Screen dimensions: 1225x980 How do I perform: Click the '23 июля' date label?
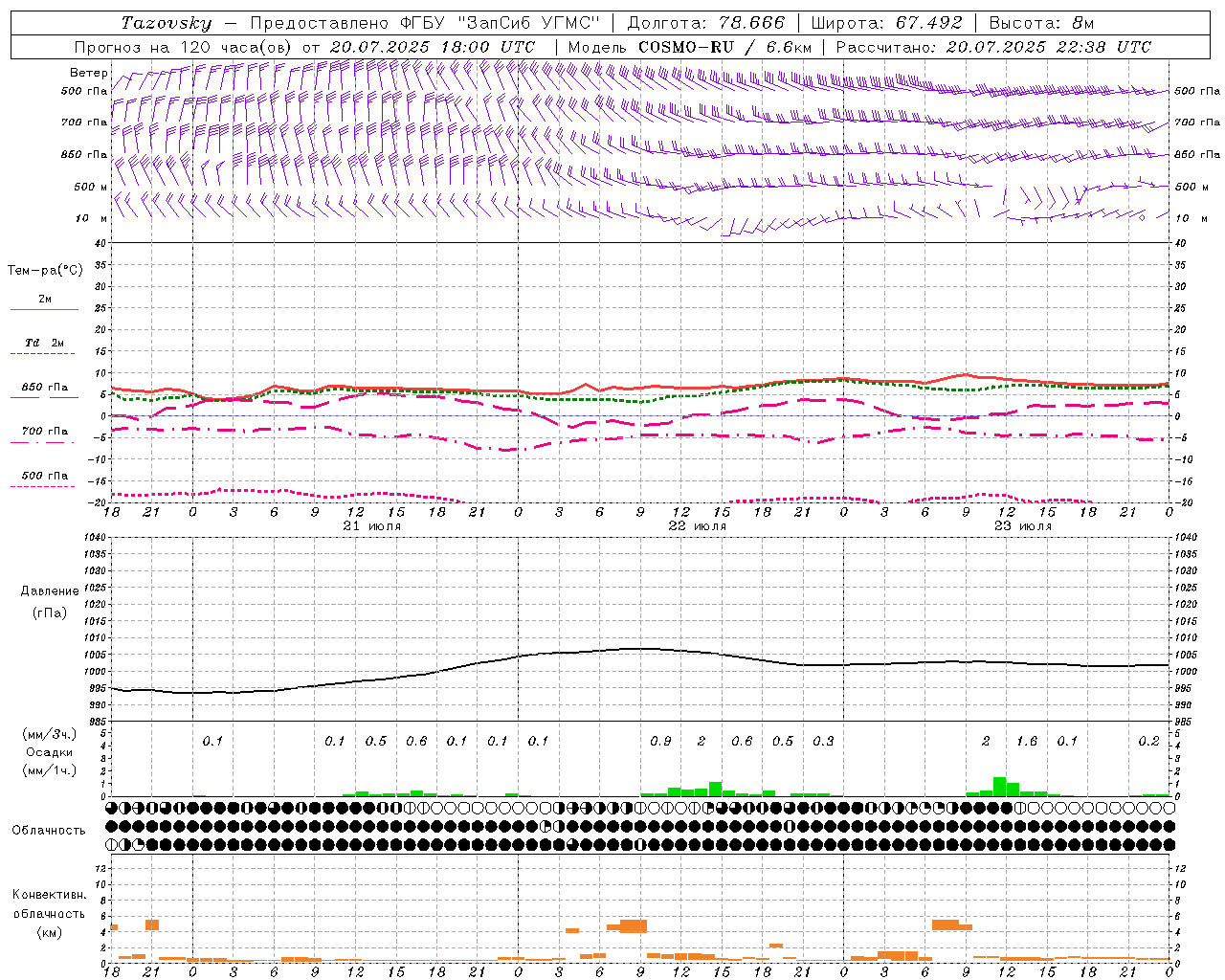coord(1022,526)
